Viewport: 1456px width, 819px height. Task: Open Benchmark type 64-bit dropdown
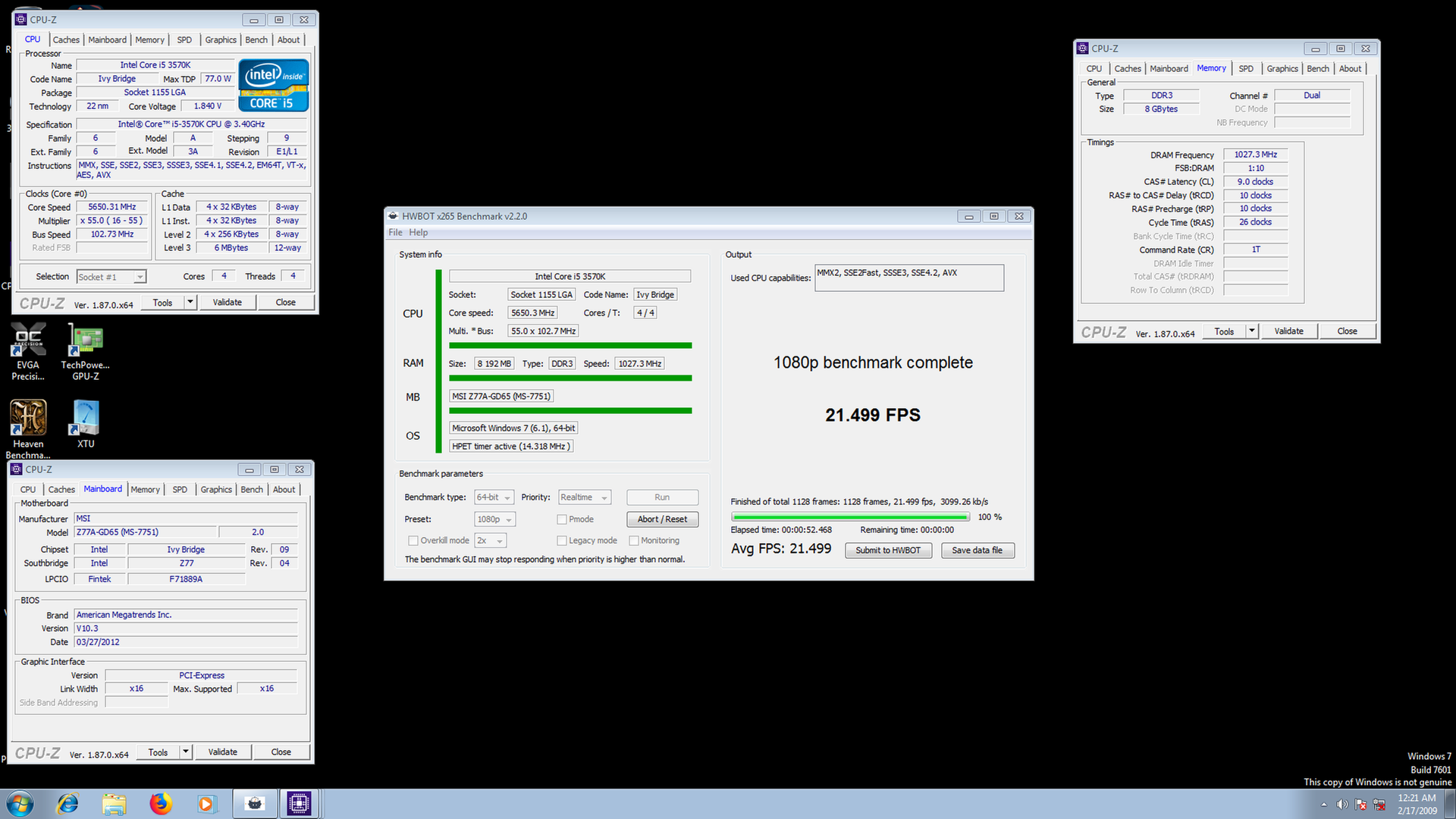pos(494,497)
